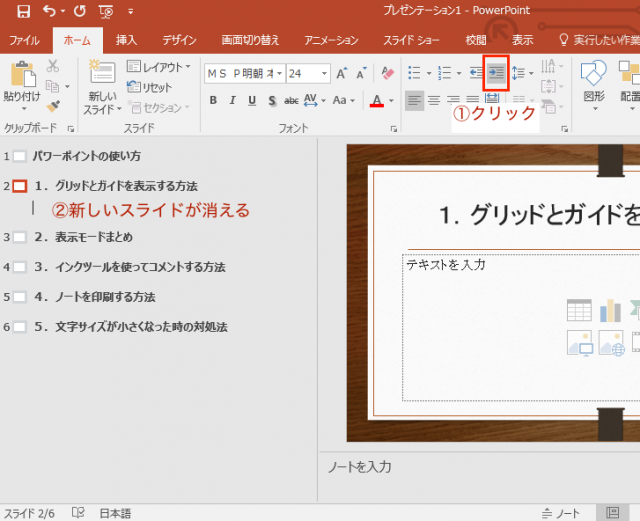Screen dimensions: 640x521
Task: Save the presentation from the quick access toolbar
Action: point(23,11)
